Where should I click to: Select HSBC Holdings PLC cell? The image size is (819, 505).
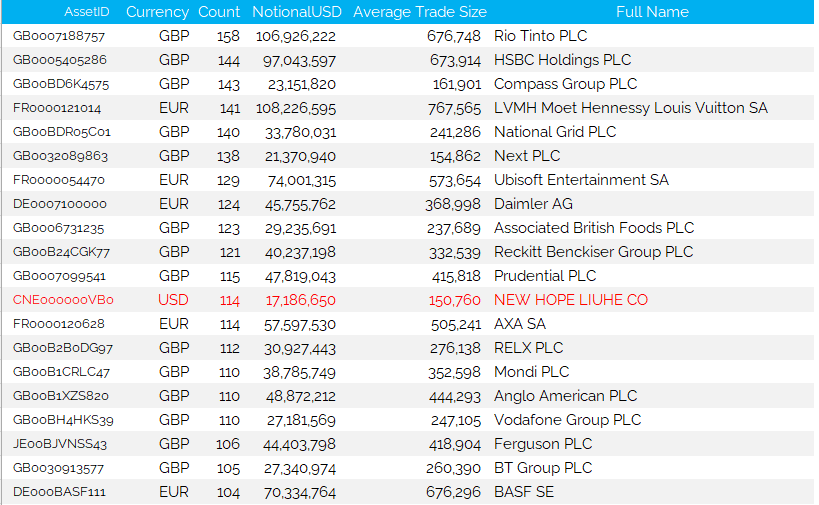(x=563, y=60)
